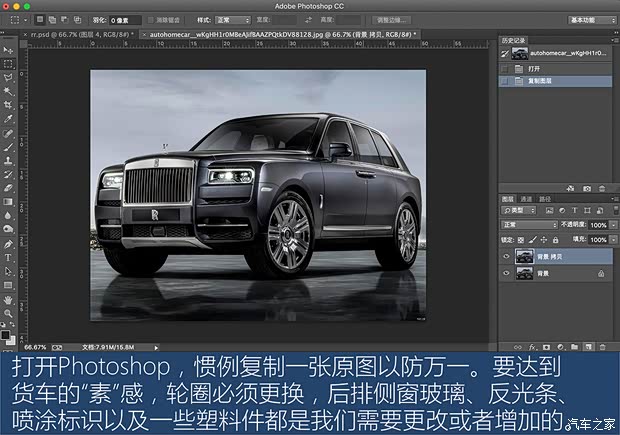Screen dimensions: 620x435
Task: Click Subtract from selection mode icon
Action: (x=64, y=20)
